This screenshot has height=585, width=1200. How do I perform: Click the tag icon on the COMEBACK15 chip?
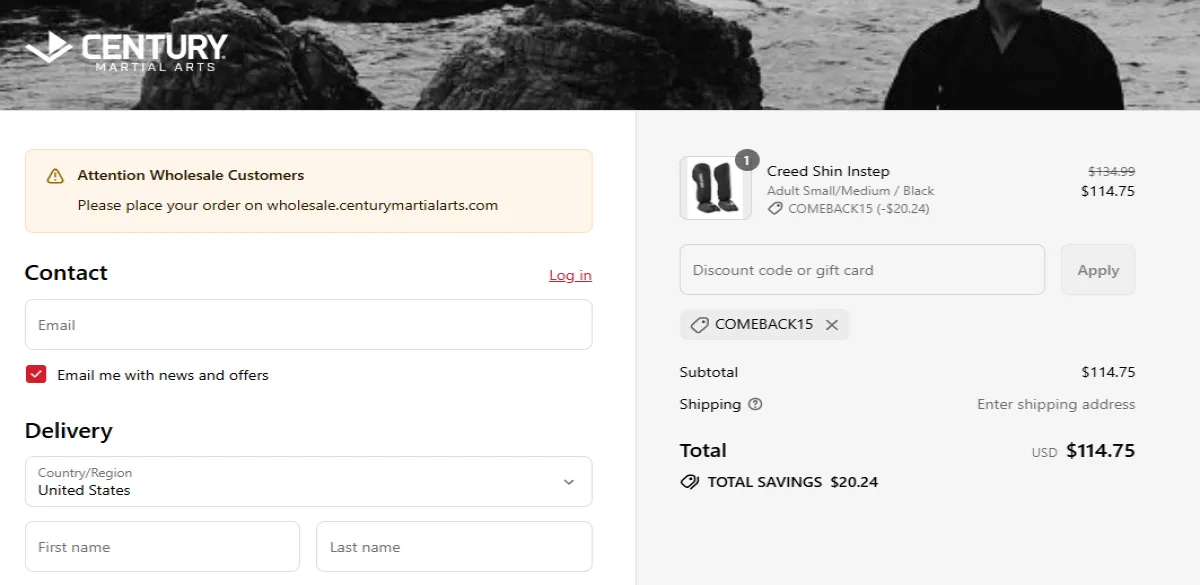[x=701, y=324]
